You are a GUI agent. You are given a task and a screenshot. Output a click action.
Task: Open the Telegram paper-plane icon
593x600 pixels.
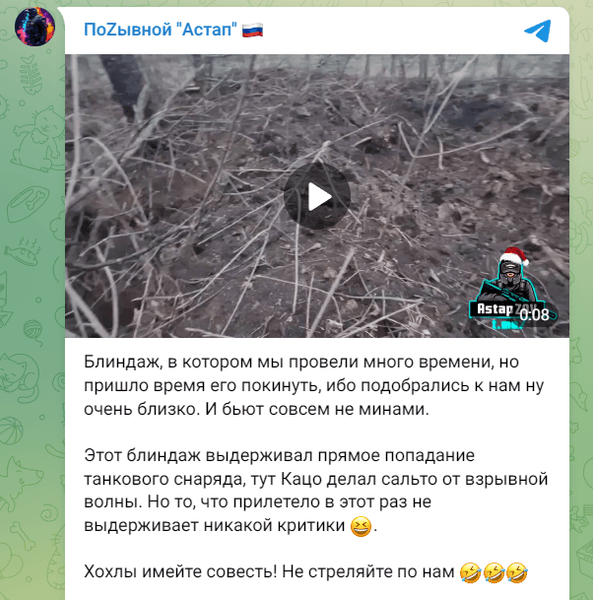[x=538, y=31]
